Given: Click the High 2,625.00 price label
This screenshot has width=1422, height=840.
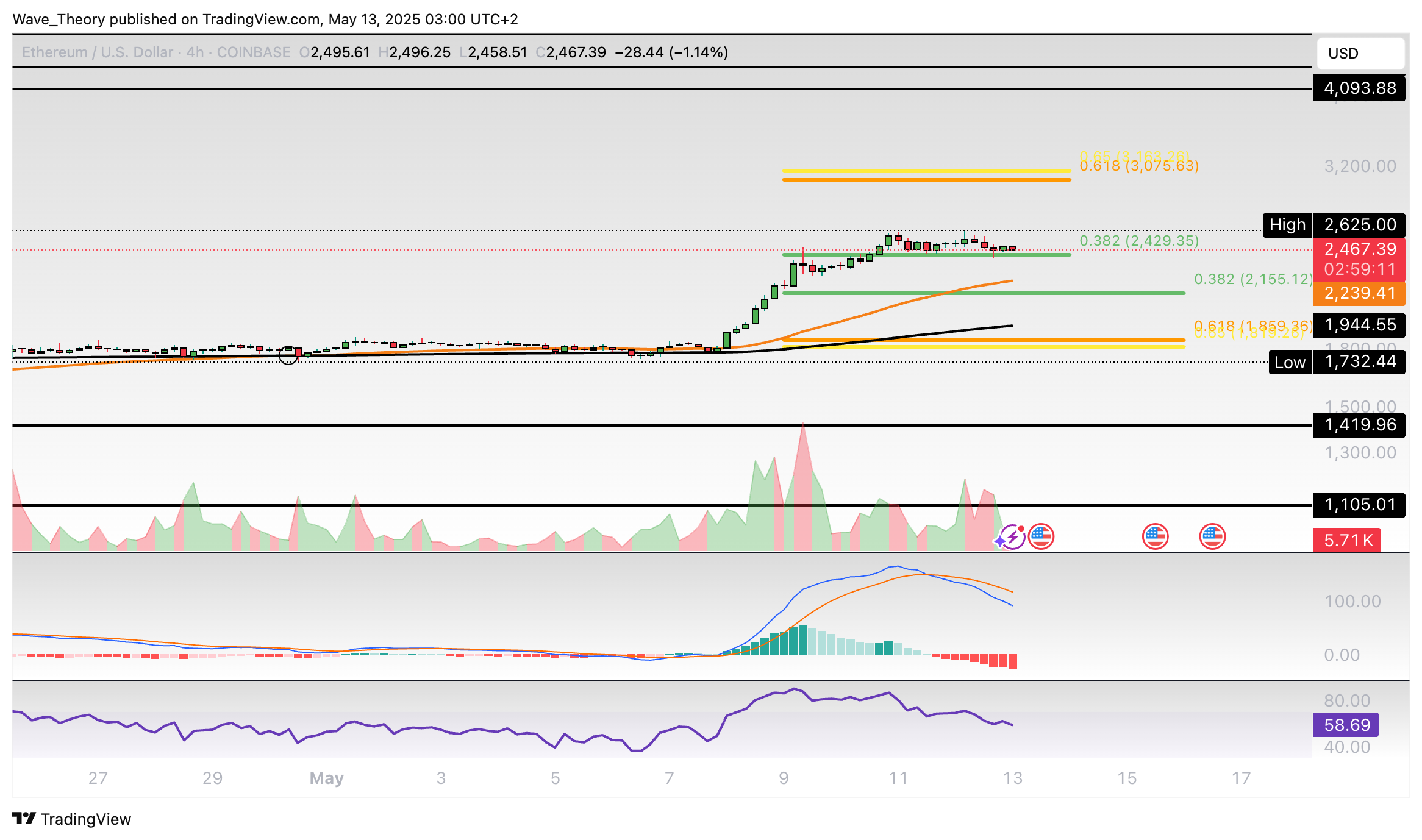Looking at the screenshot, I should [x=1359, y=225].
